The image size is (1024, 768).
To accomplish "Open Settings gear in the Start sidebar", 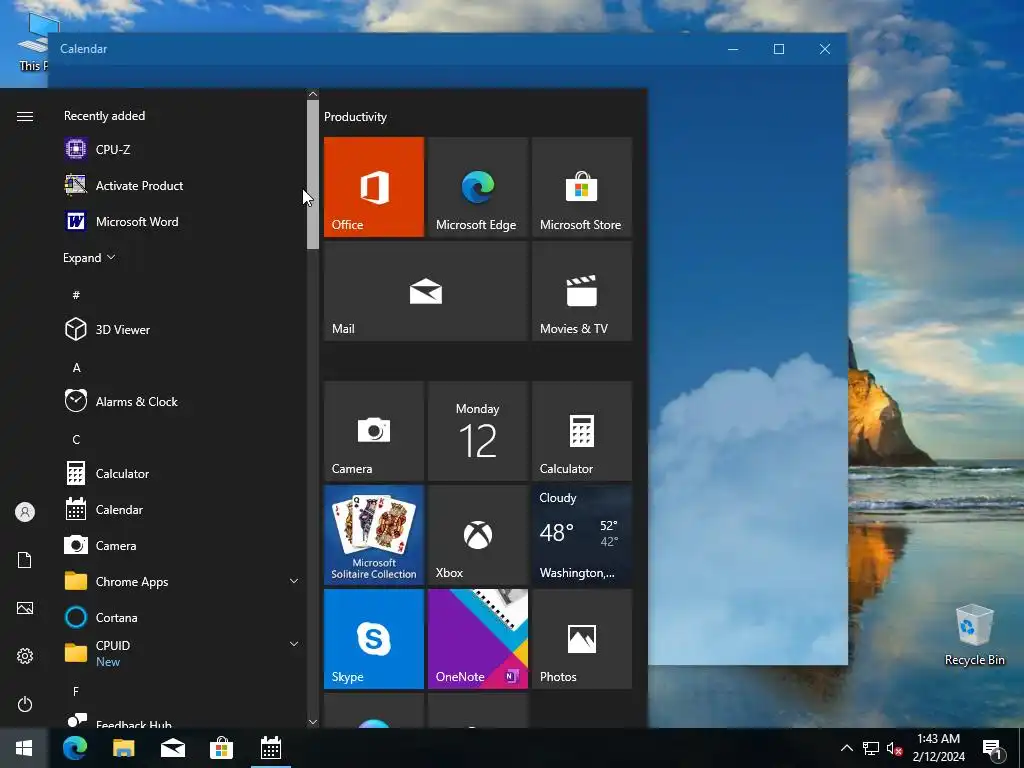I will [25, 656].
